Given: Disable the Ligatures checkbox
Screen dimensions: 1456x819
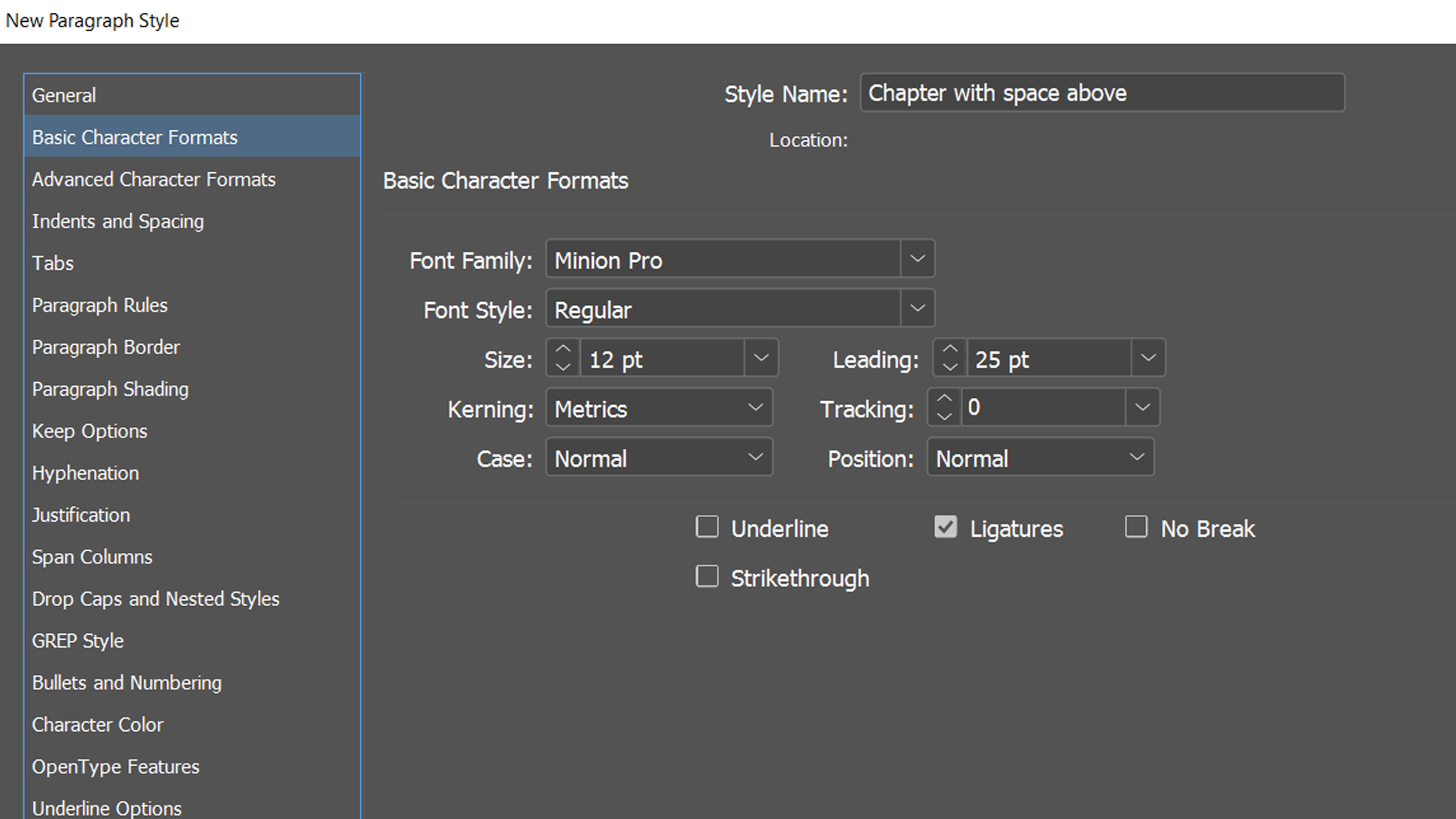Looking at the screenshot, I should 945,526.
